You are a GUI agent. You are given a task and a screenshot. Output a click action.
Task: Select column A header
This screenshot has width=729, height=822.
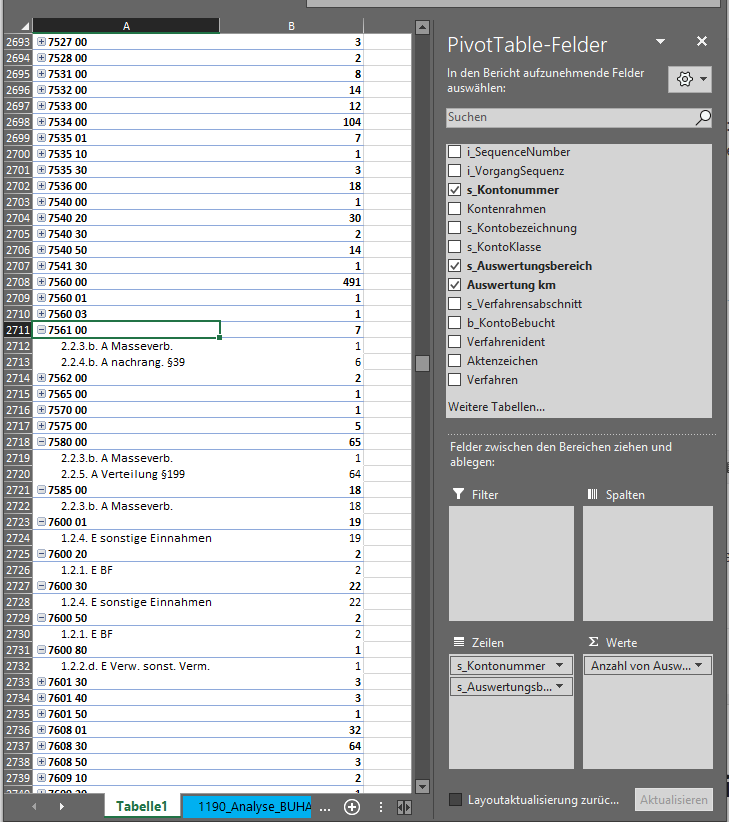pos(126,26)
